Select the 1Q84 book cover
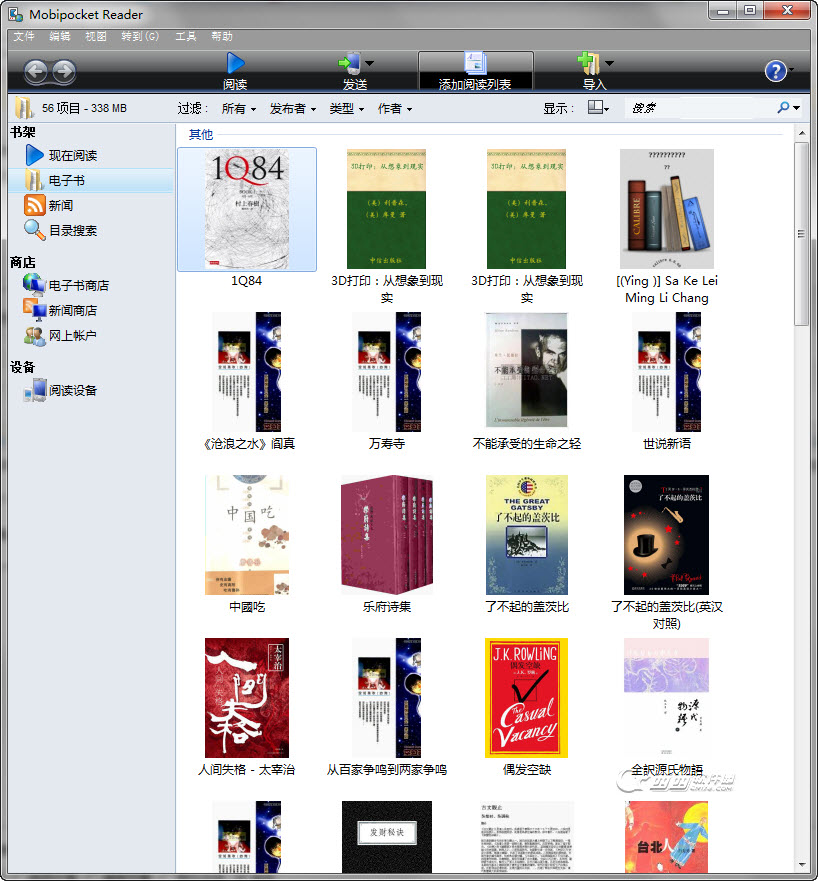818x881 pixels. click(246, 210)
